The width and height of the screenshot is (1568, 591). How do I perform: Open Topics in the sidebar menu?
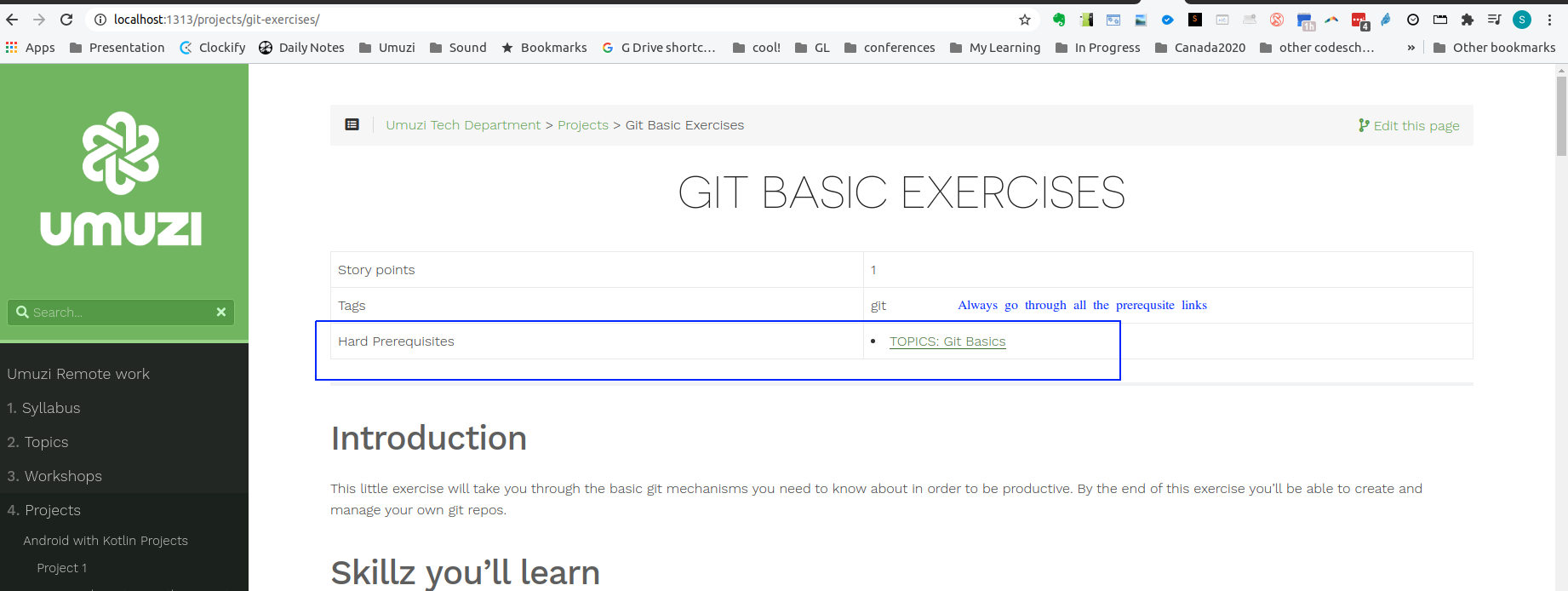[x=46, y=442]
